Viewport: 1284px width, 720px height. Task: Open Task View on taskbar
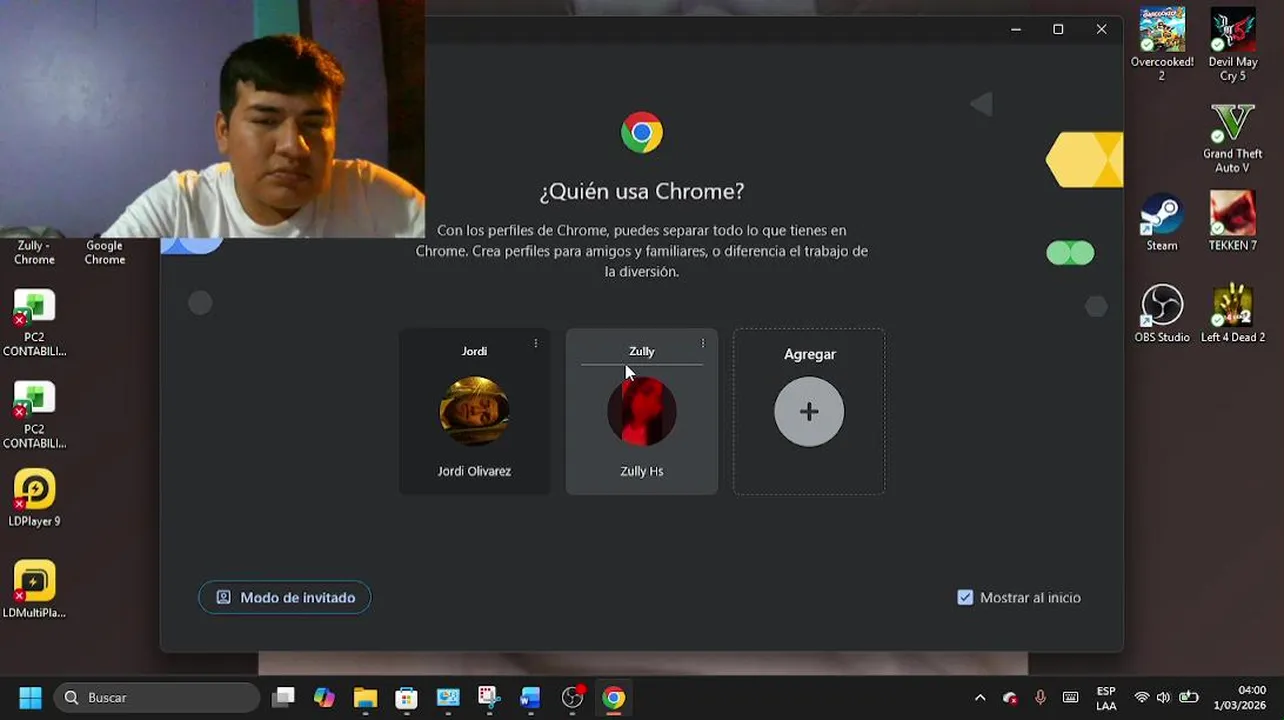(284, 697)
